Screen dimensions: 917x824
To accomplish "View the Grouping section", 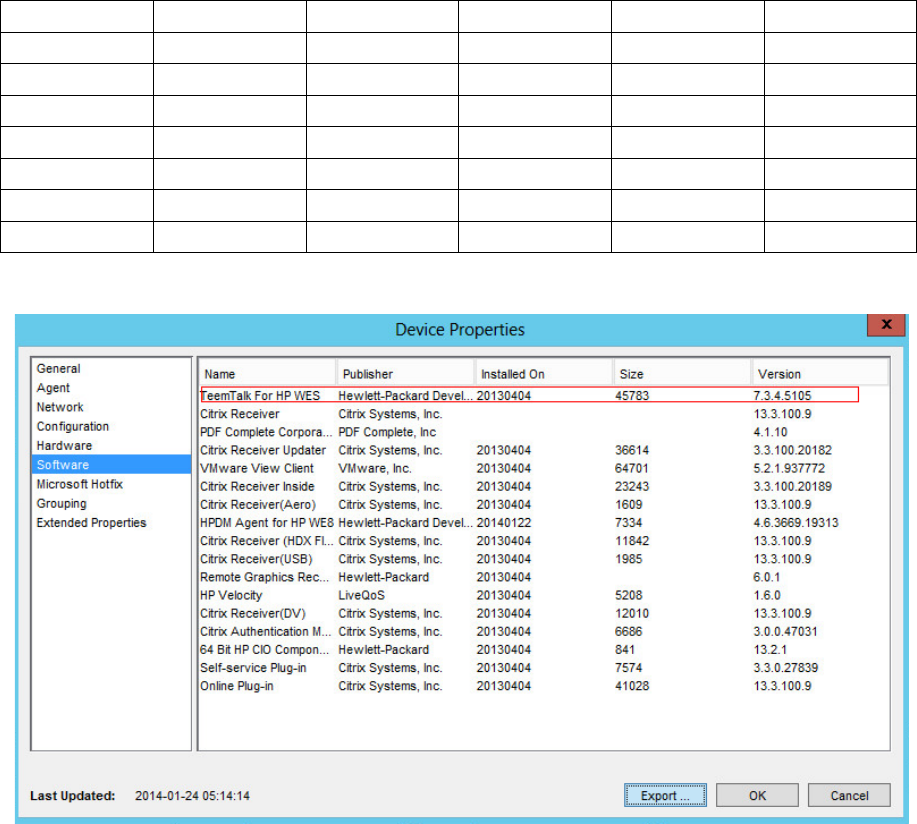I will tap(61, 504).
